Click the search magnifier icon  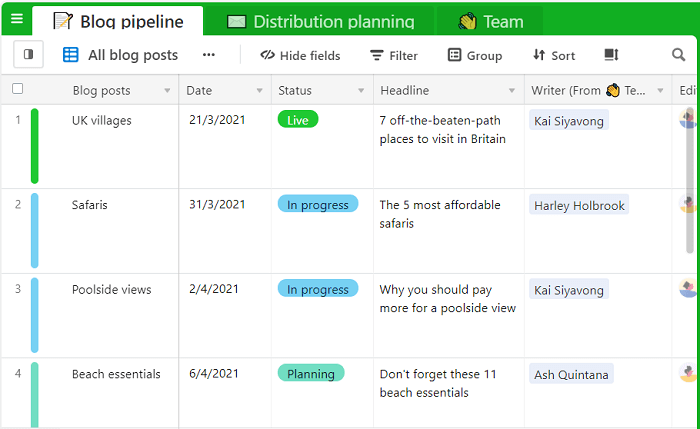679,55
